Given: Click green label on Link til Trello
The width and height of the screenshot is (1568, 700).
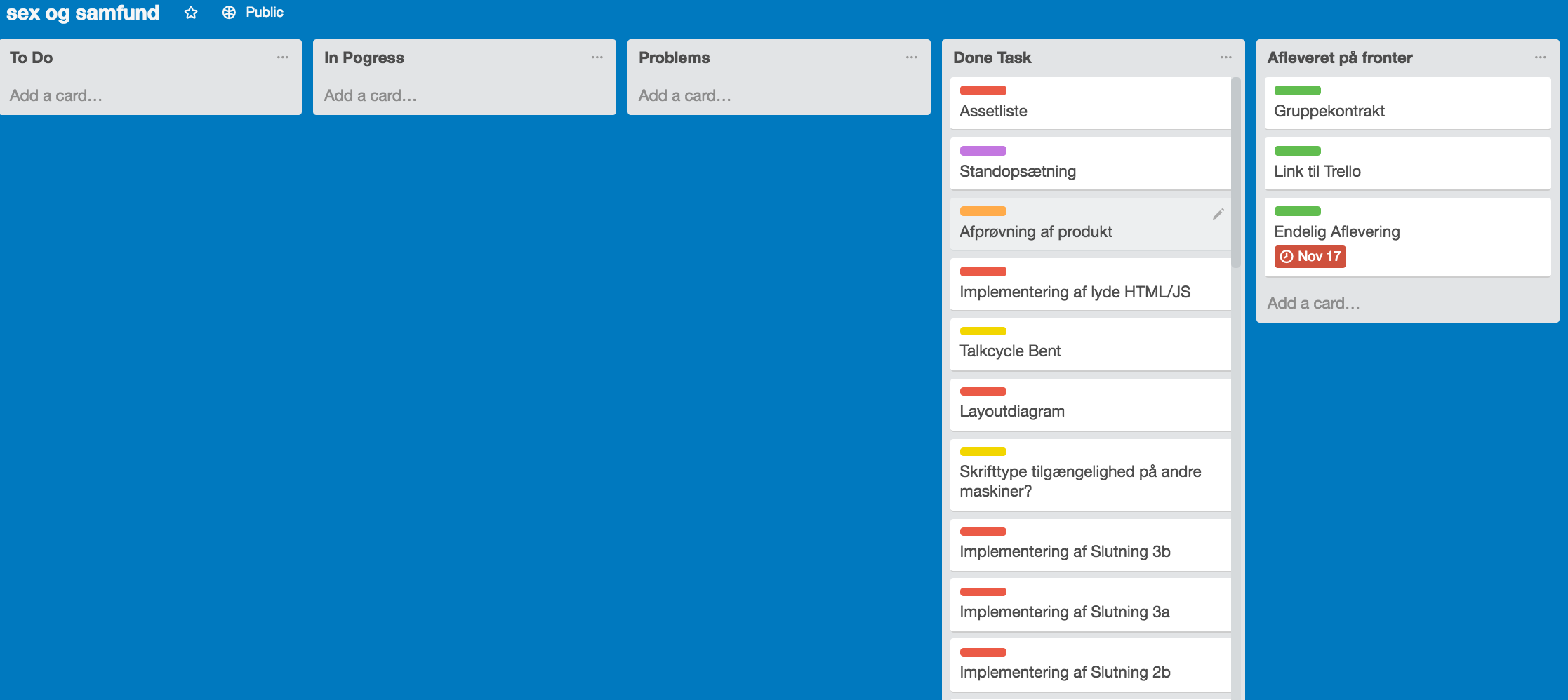Looking at the screenshot, I should point(1298,151).
